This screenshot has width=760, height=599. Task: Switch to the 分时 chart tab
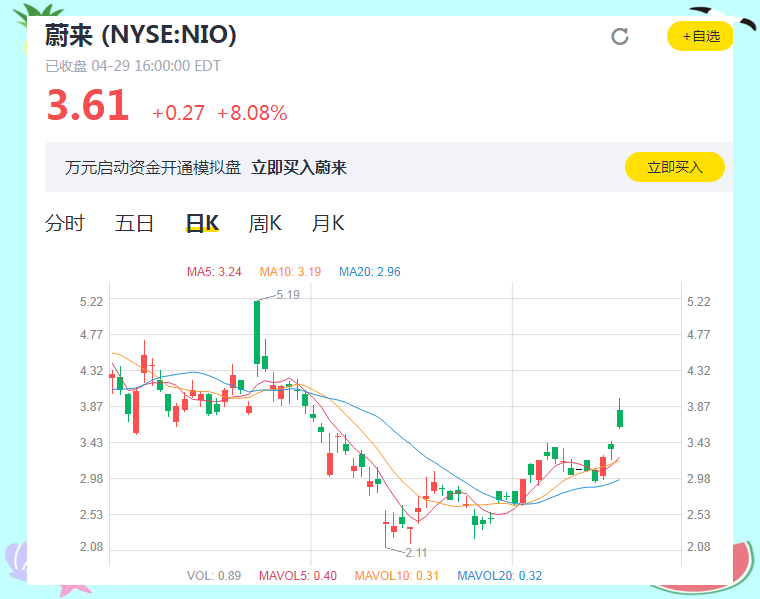(65, 223)
